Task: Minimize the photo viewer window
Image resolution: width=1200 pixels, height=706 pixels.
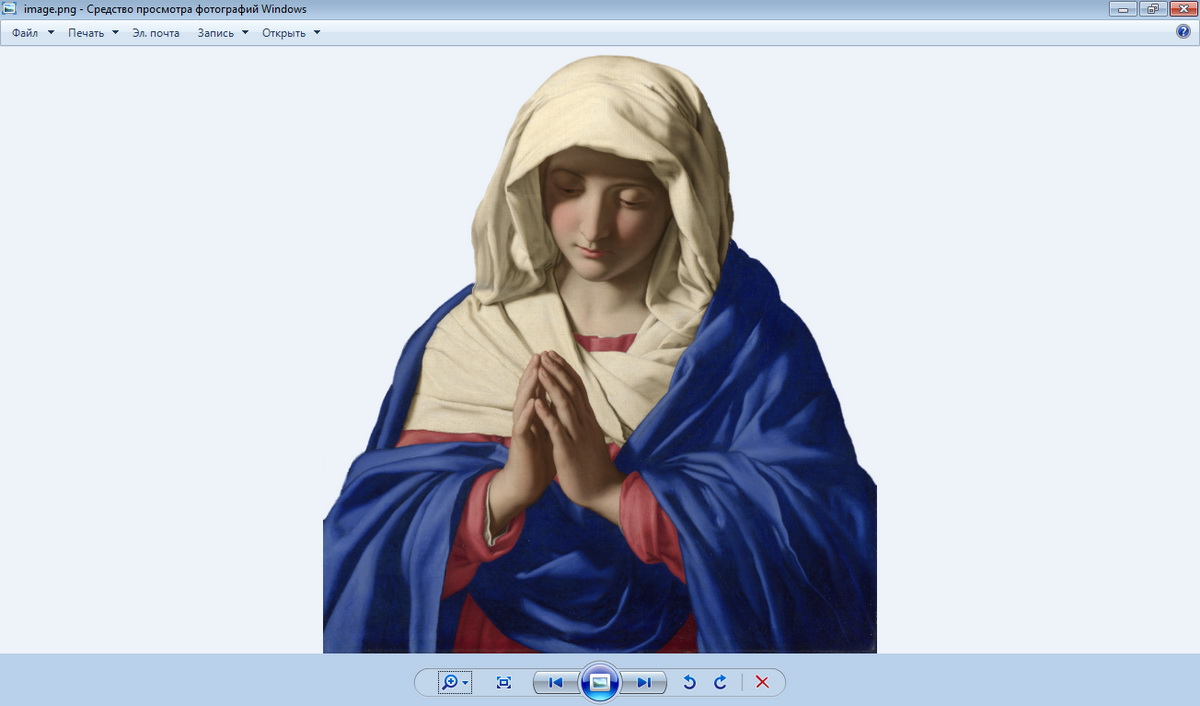Action: (1124, 9)
